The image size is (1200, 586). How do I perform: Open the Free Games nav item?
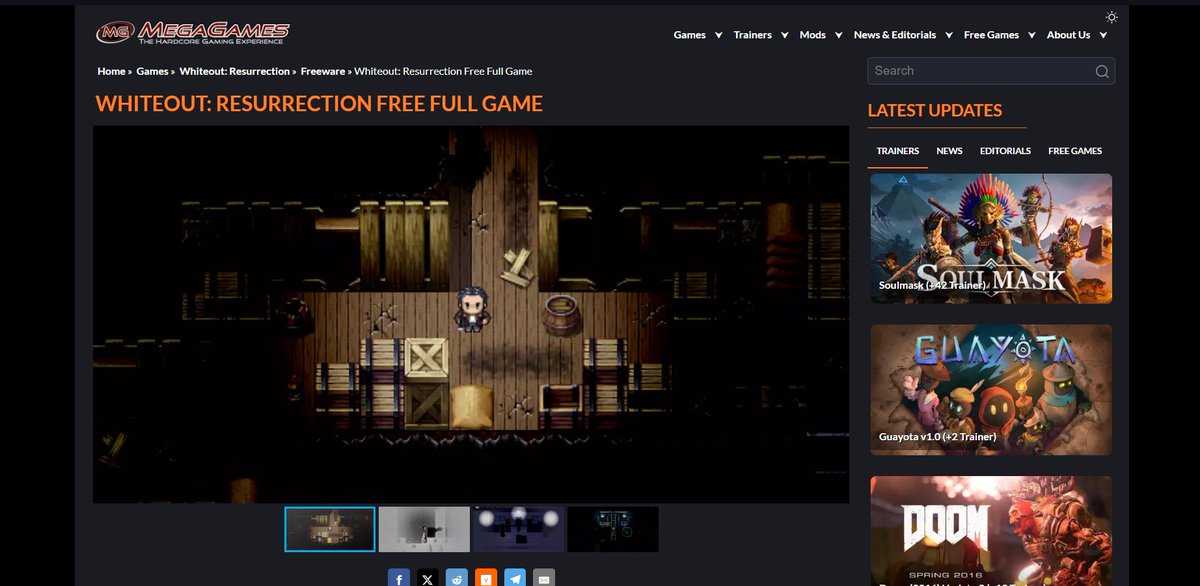click(x=991, y=35)
